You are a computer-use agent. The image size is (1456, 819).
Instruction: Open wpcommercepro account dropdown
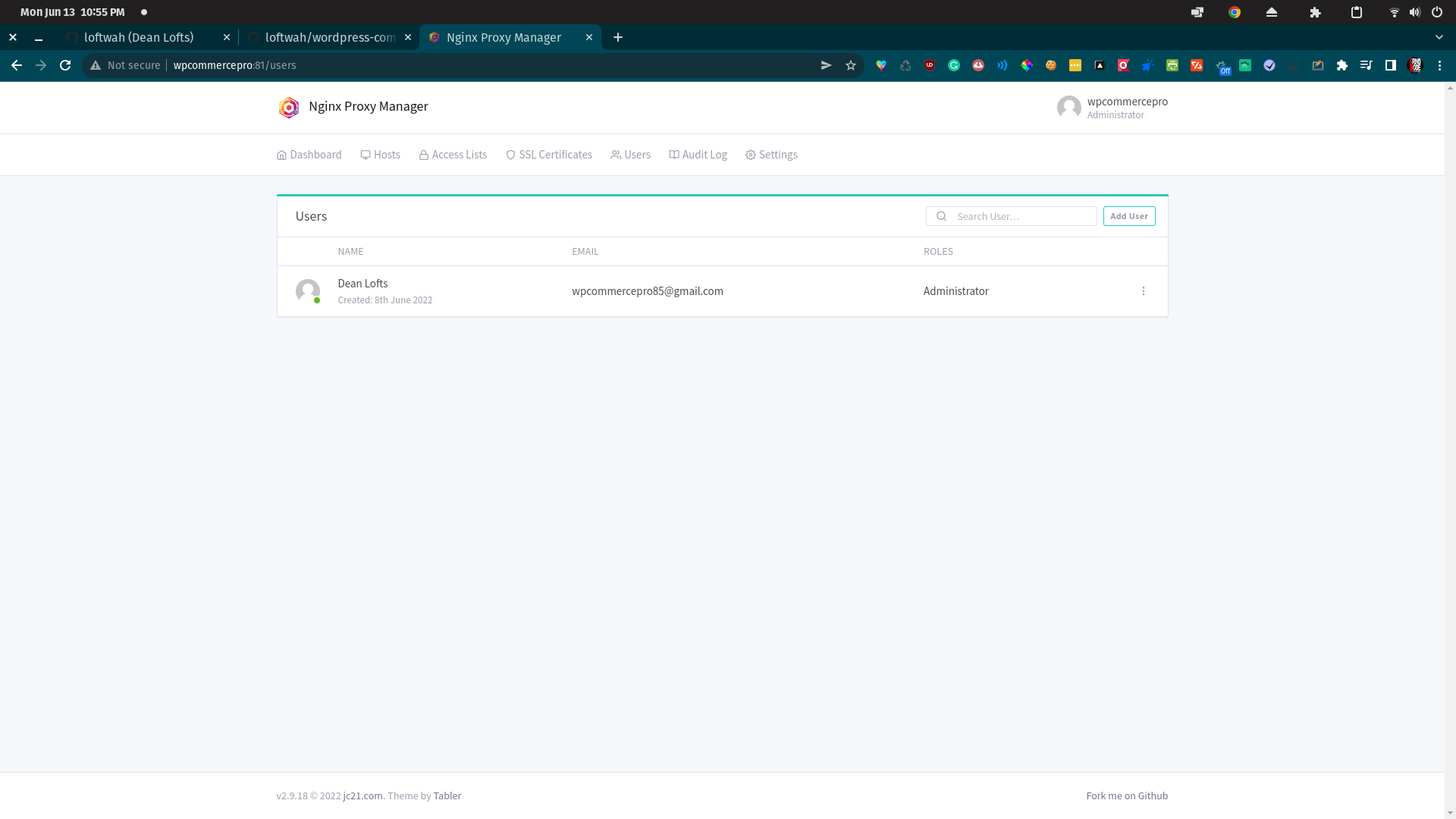point(1112,108)
